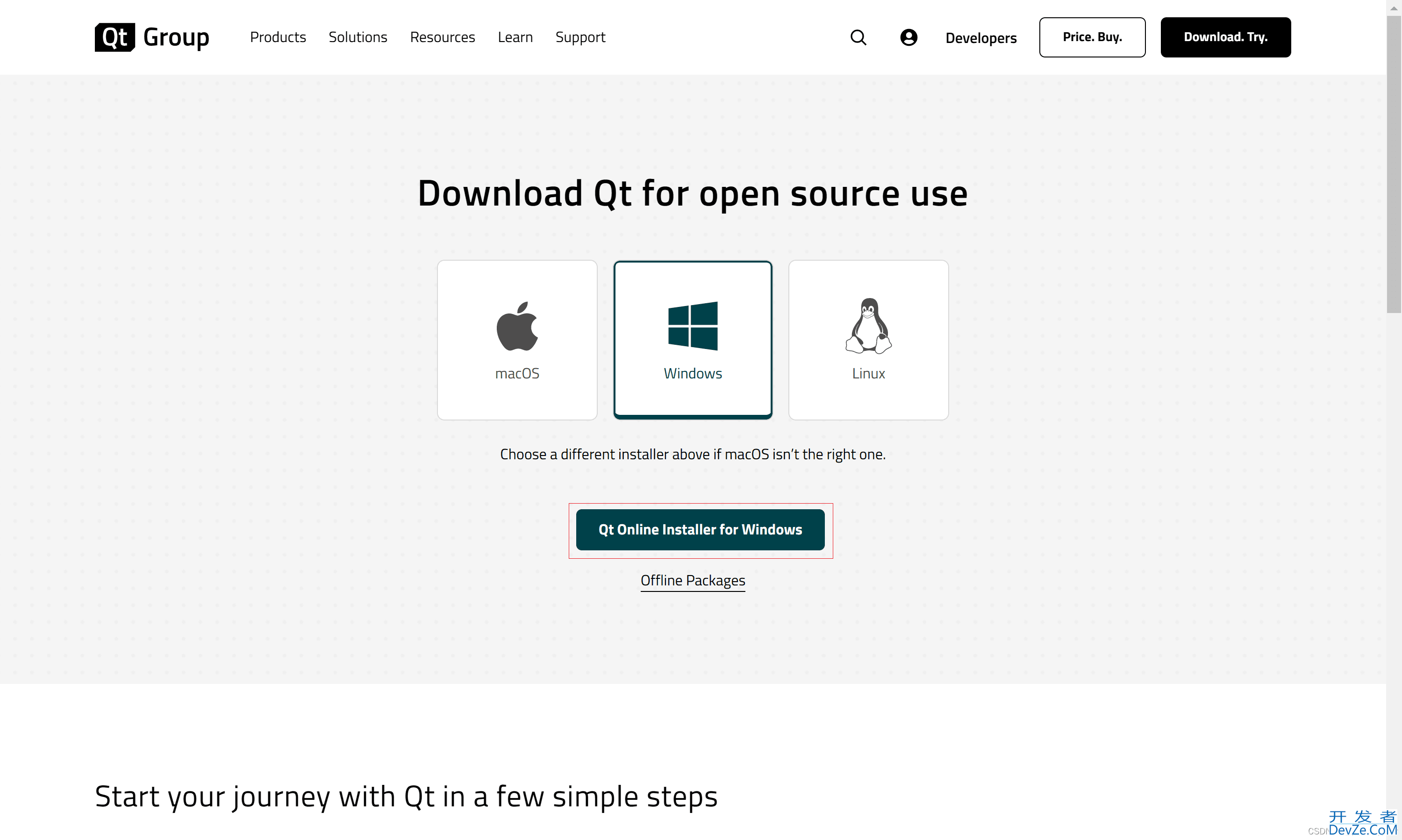Screen dimensions: 1402x840
Task: Click the Price Buy button icon
Action: click(1092, 37)
